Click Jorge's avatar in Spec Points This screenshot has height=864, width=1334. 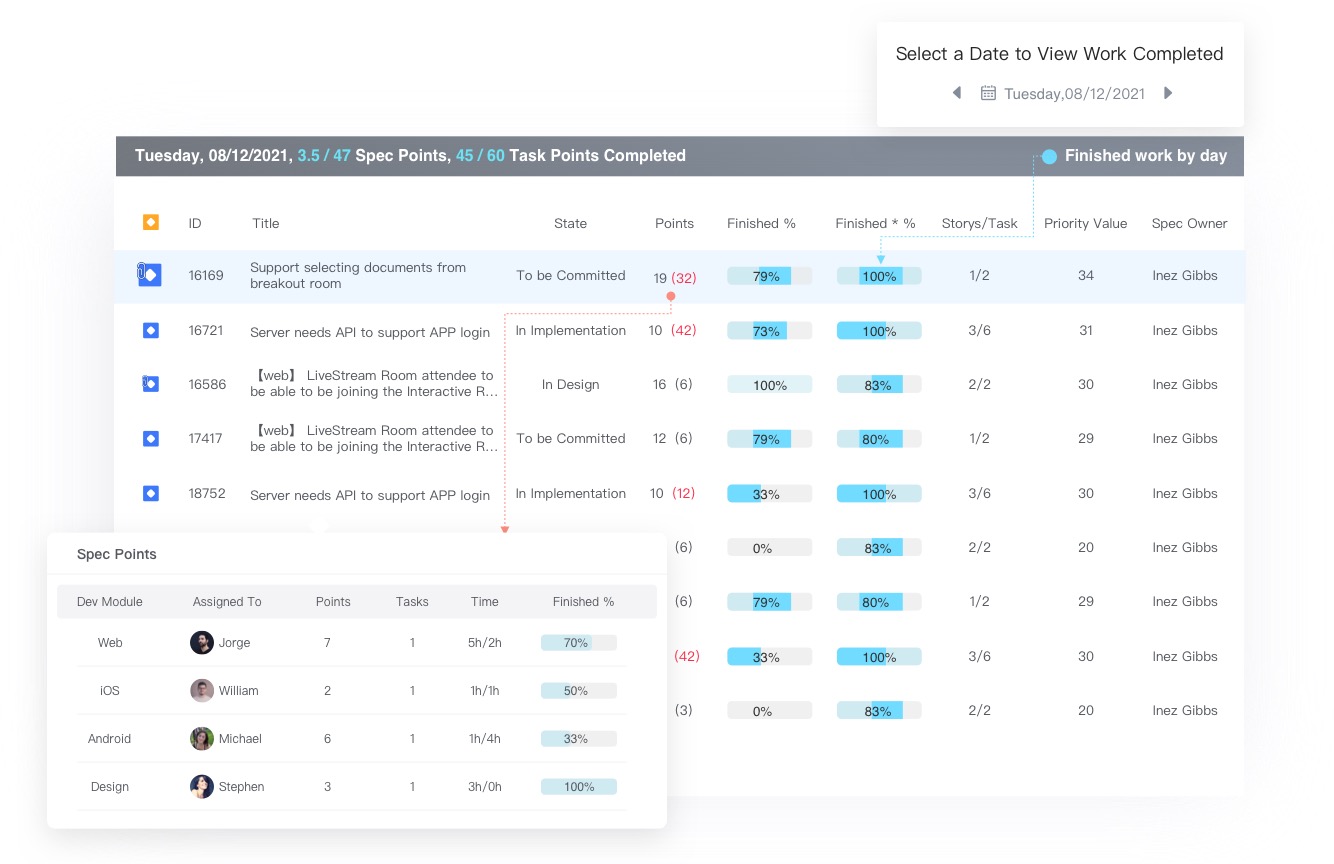(202, 643)
